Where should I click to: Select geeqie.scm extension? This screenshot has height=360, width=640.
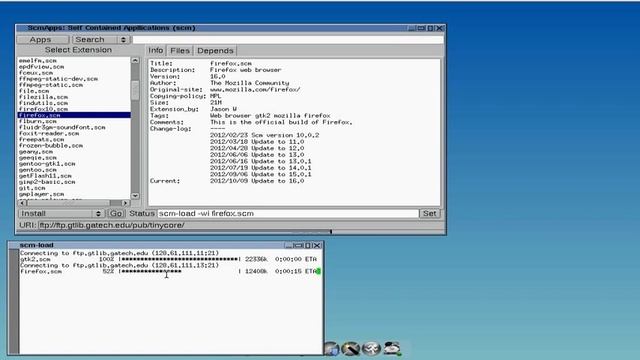74,158
